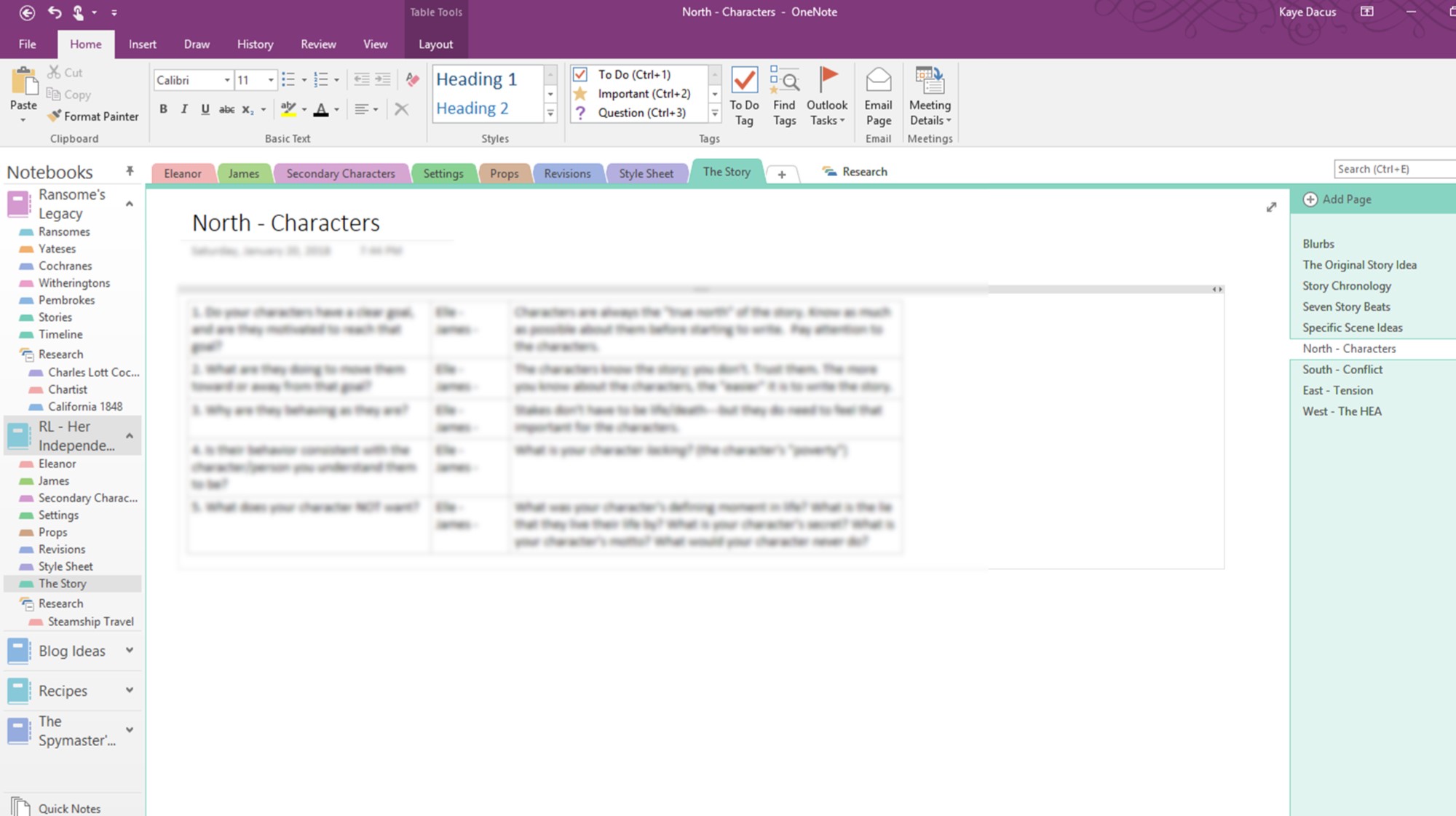Click the Email Page envelope icon

click(878, 81)
